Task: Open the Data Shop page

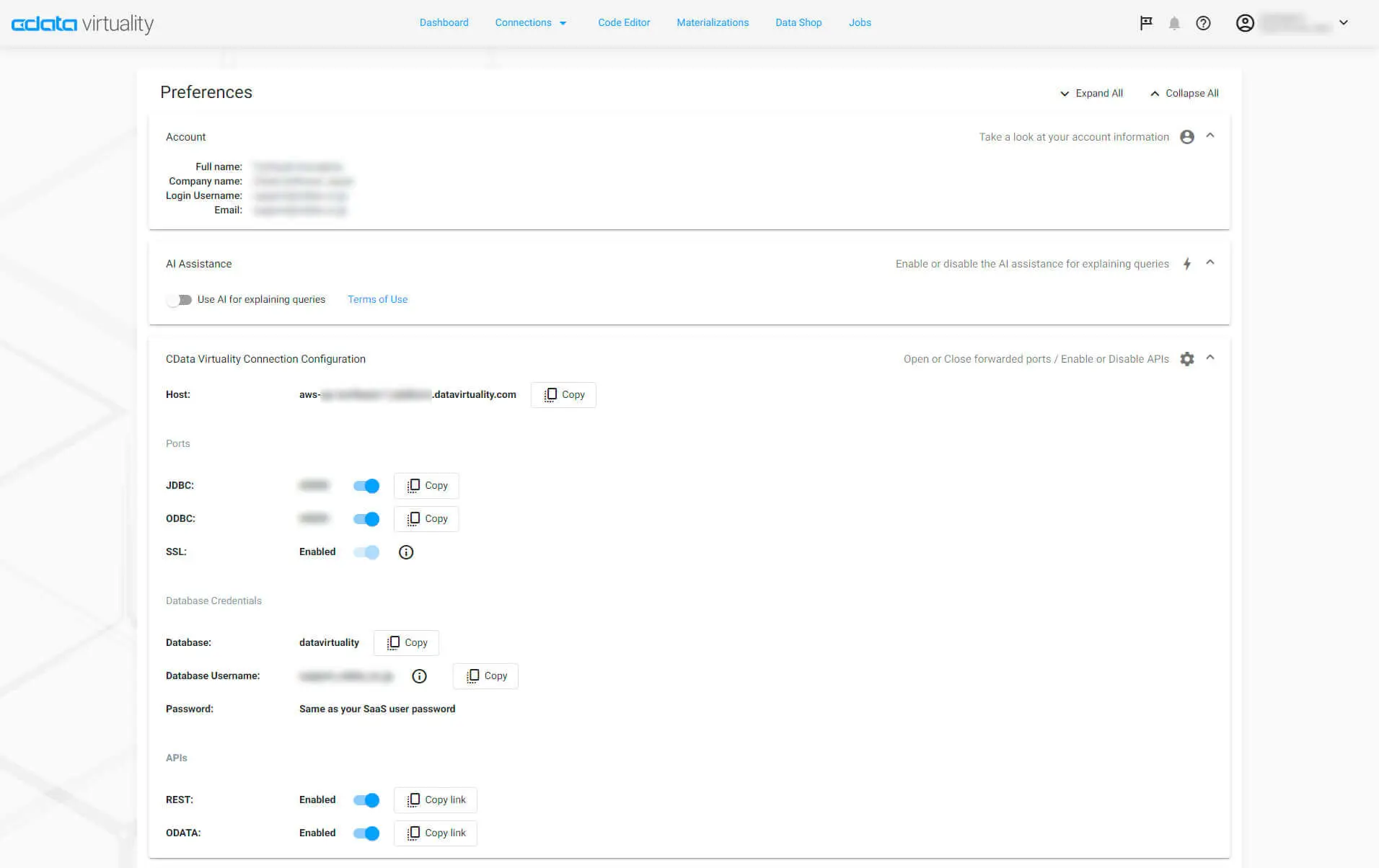Action: coord(798,23)
